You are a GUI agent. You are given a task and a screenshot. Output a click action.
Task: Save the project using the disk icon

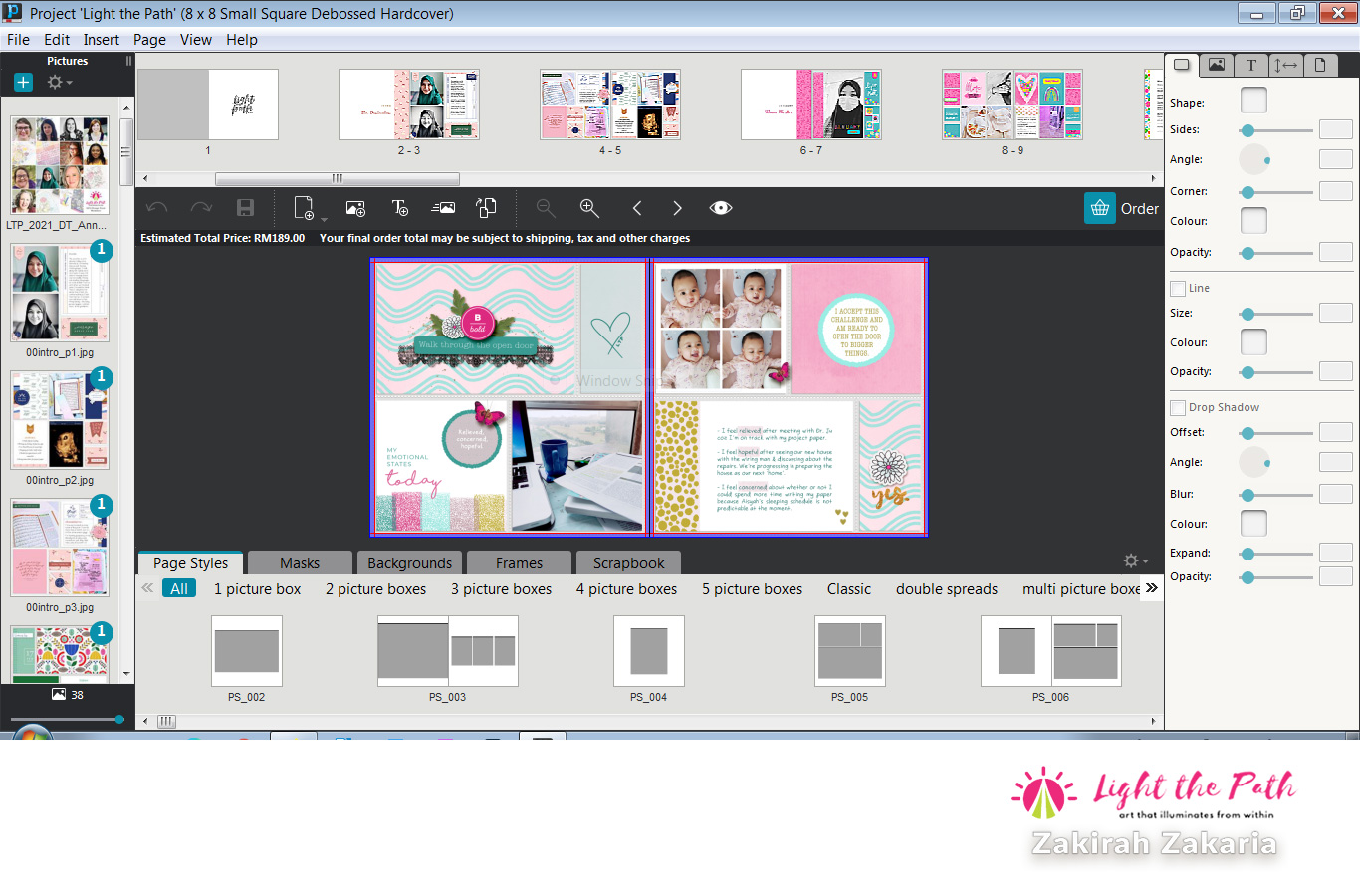(245, 207)
